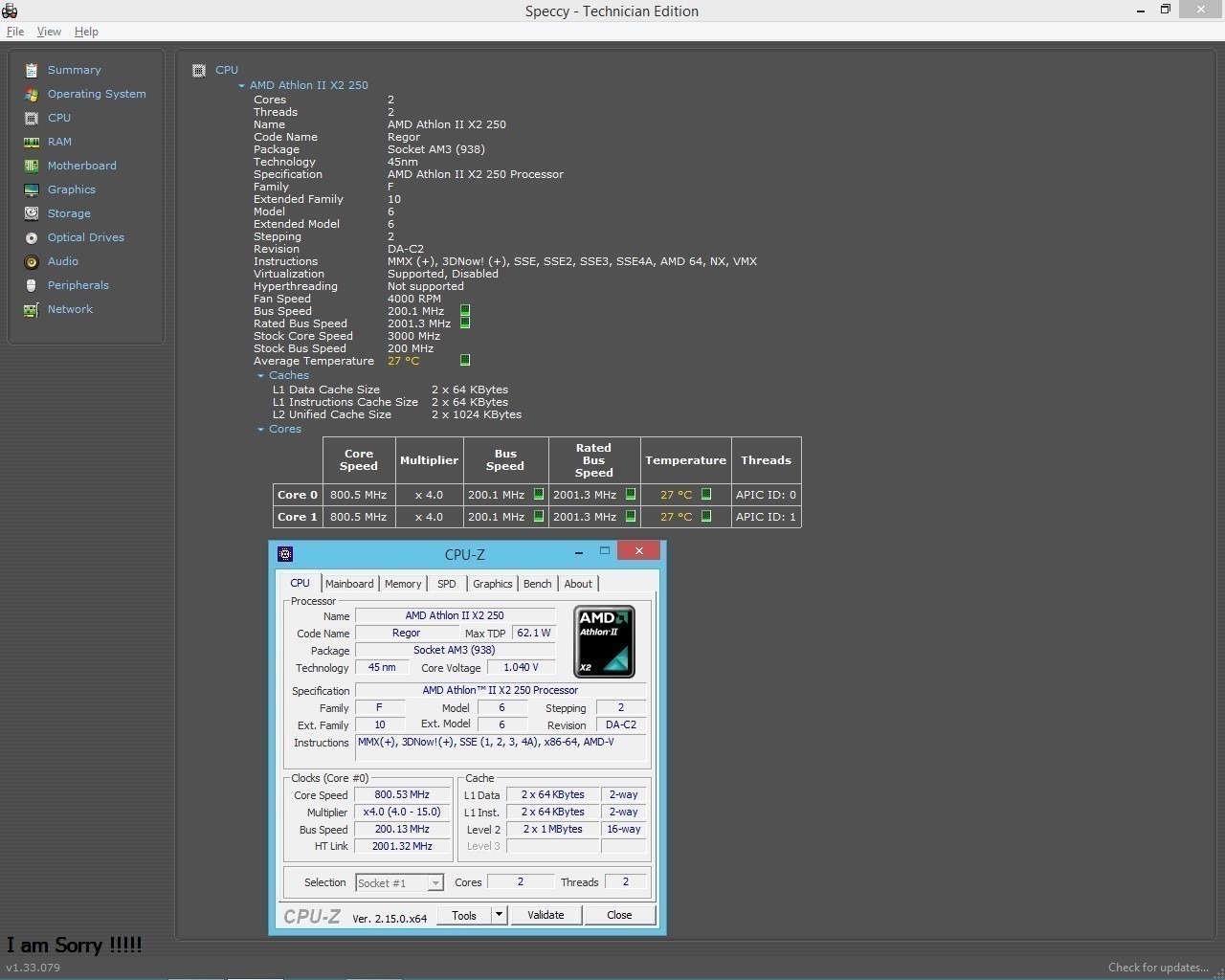Click the Multiplier field x4.0 (4.0 - 15.0)

(402, 812)
